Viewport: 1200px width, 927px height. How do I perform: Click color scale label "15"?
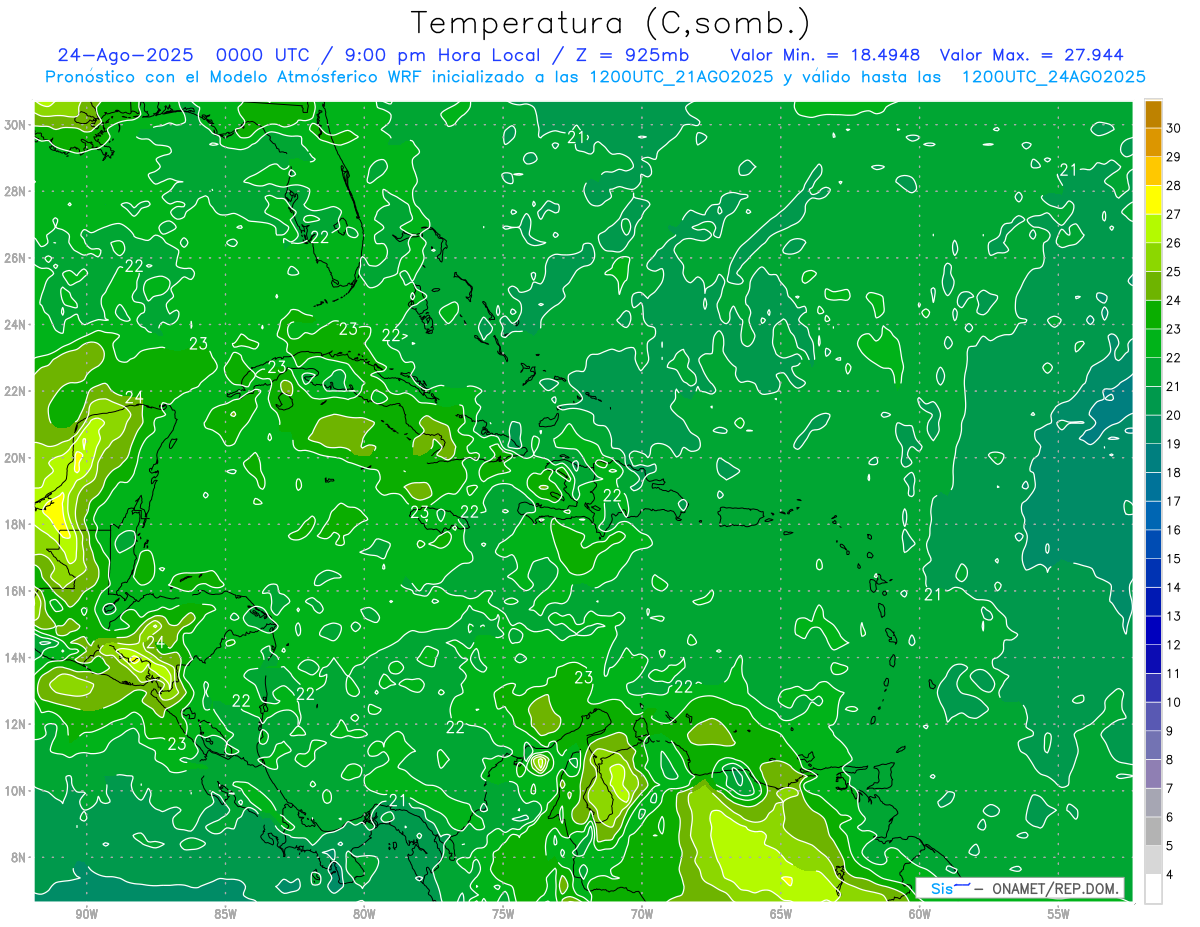point(1174,559)
